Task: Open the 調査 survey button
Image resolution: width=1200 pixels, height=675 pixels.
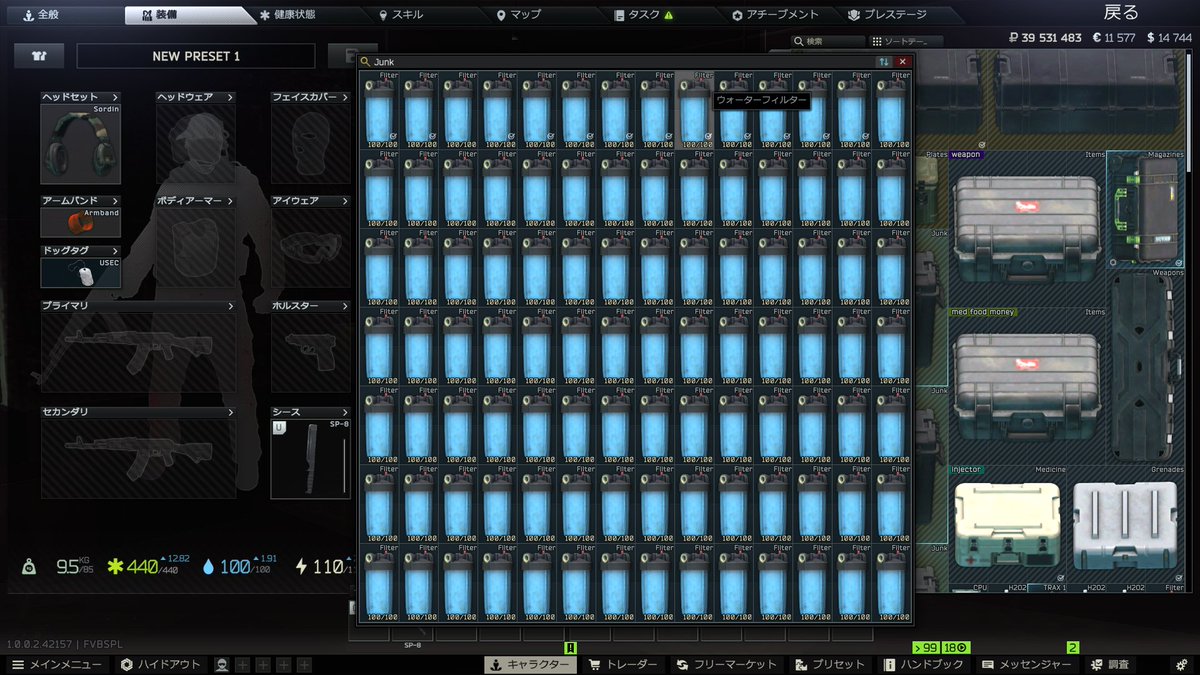Action: pyautogui.click(x=1110, y=664)
